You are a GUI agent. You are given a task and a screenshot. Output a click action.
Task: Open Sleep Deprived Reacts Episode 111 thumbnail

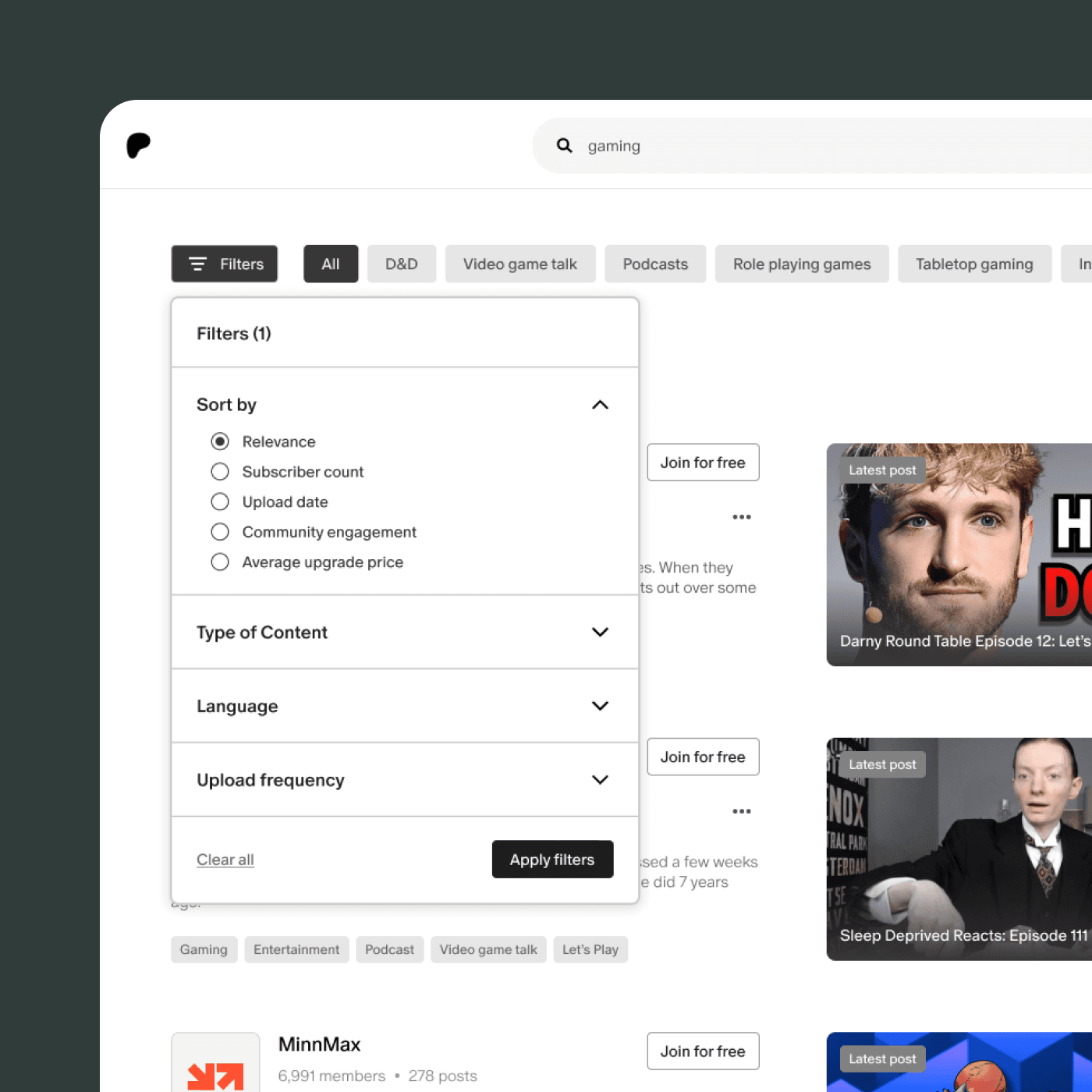click(959, 849)
